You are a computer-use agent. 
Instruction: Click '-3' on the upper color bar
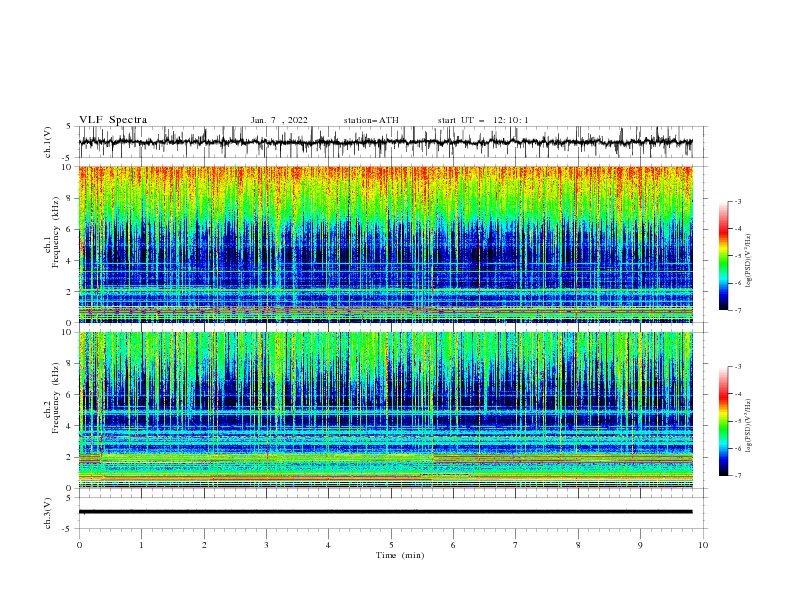coord(737,201)
